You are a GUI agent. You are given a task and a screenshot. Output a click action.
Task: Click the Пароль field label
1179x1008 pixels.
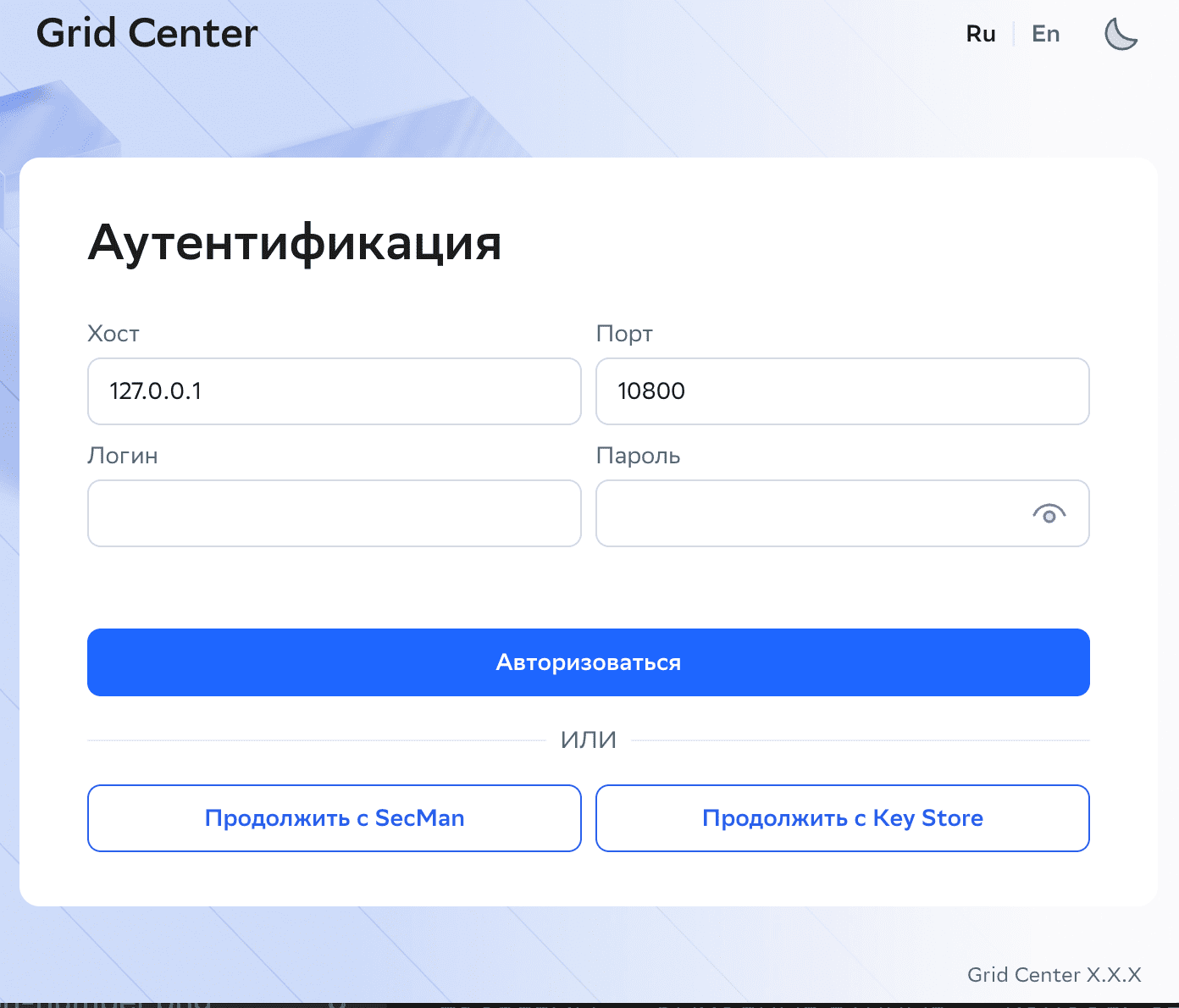pyautogui.click(x=638, y=456)
